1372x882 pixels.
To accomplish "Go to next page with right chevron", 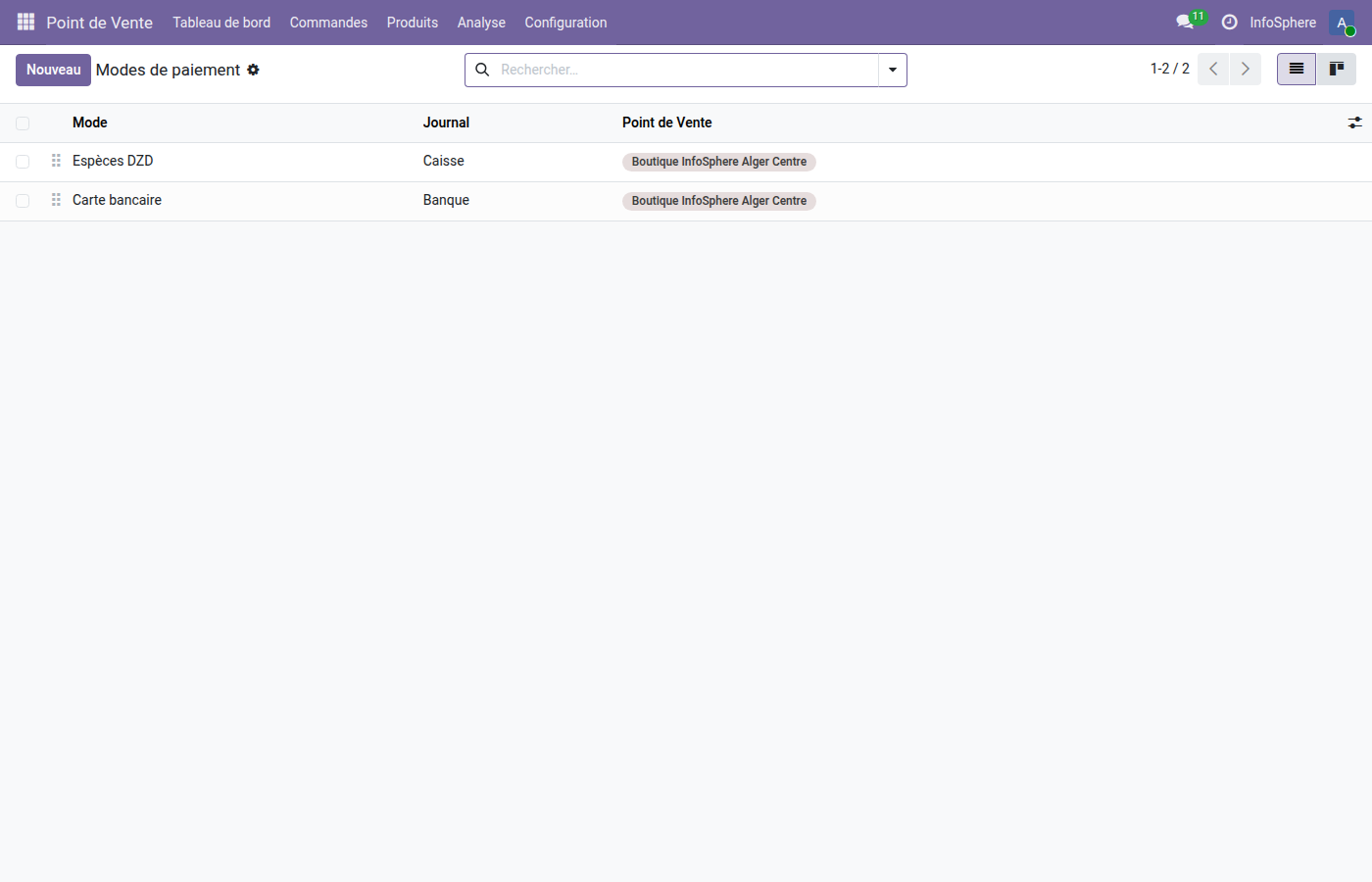I will pos(1245,69).
